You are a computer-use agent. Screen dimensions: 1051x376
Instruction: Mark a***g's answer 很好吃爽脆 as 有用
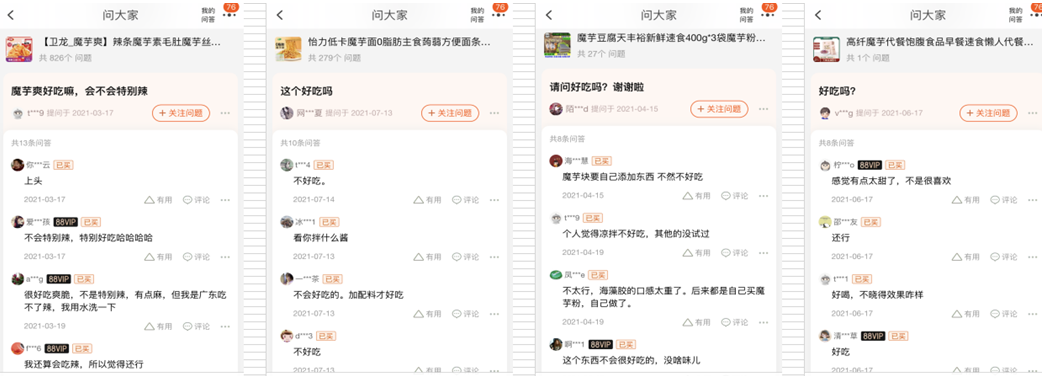click(x=159, y=326)
